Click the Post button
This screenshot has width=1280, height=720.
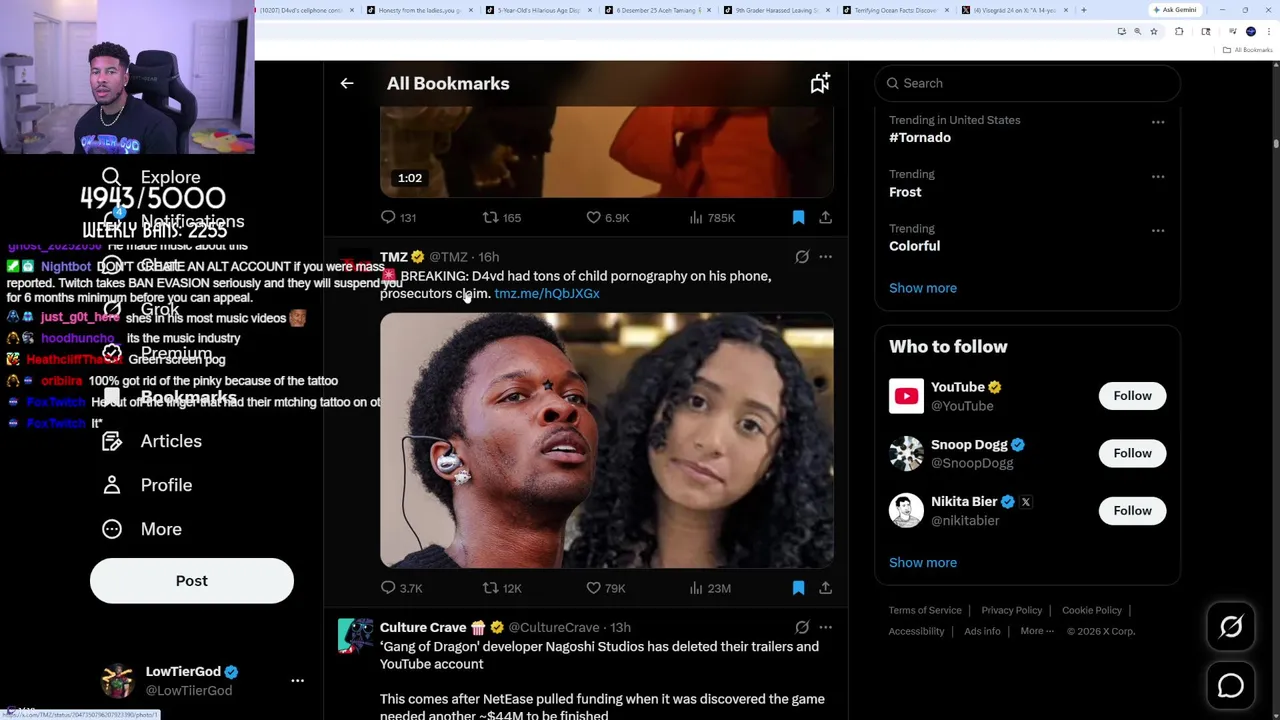point(192,581)
